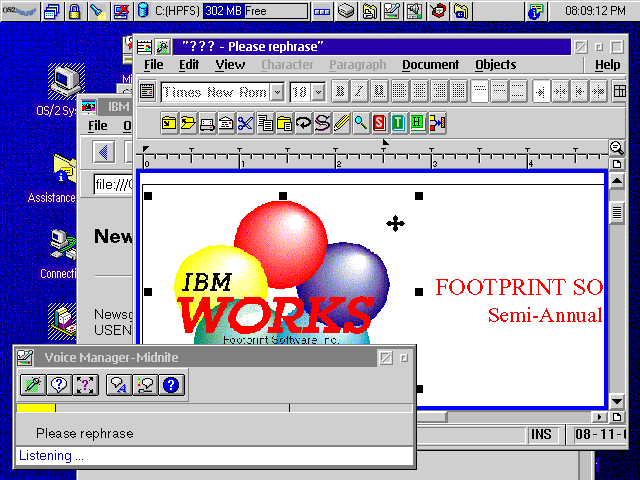Click the blue circle help icon in Voice Manager

pos(171,384)
